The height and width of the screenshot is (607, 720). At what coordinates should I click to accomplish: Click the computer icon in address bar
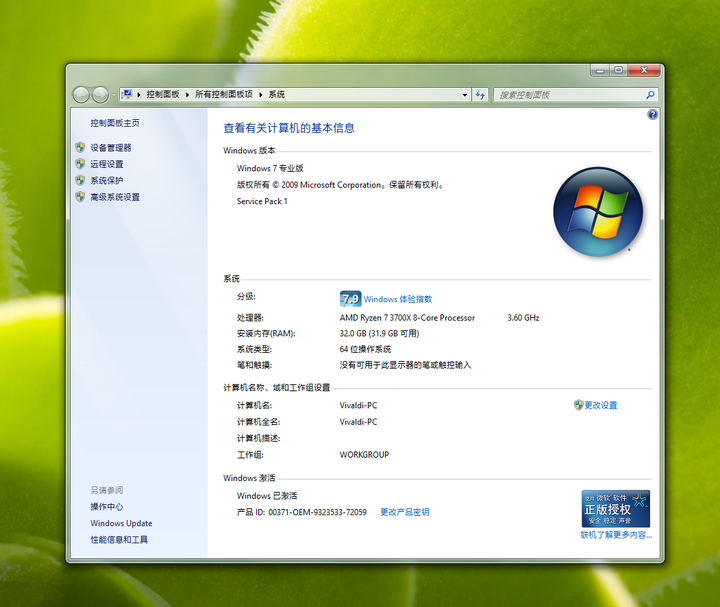tap(127, 94)
